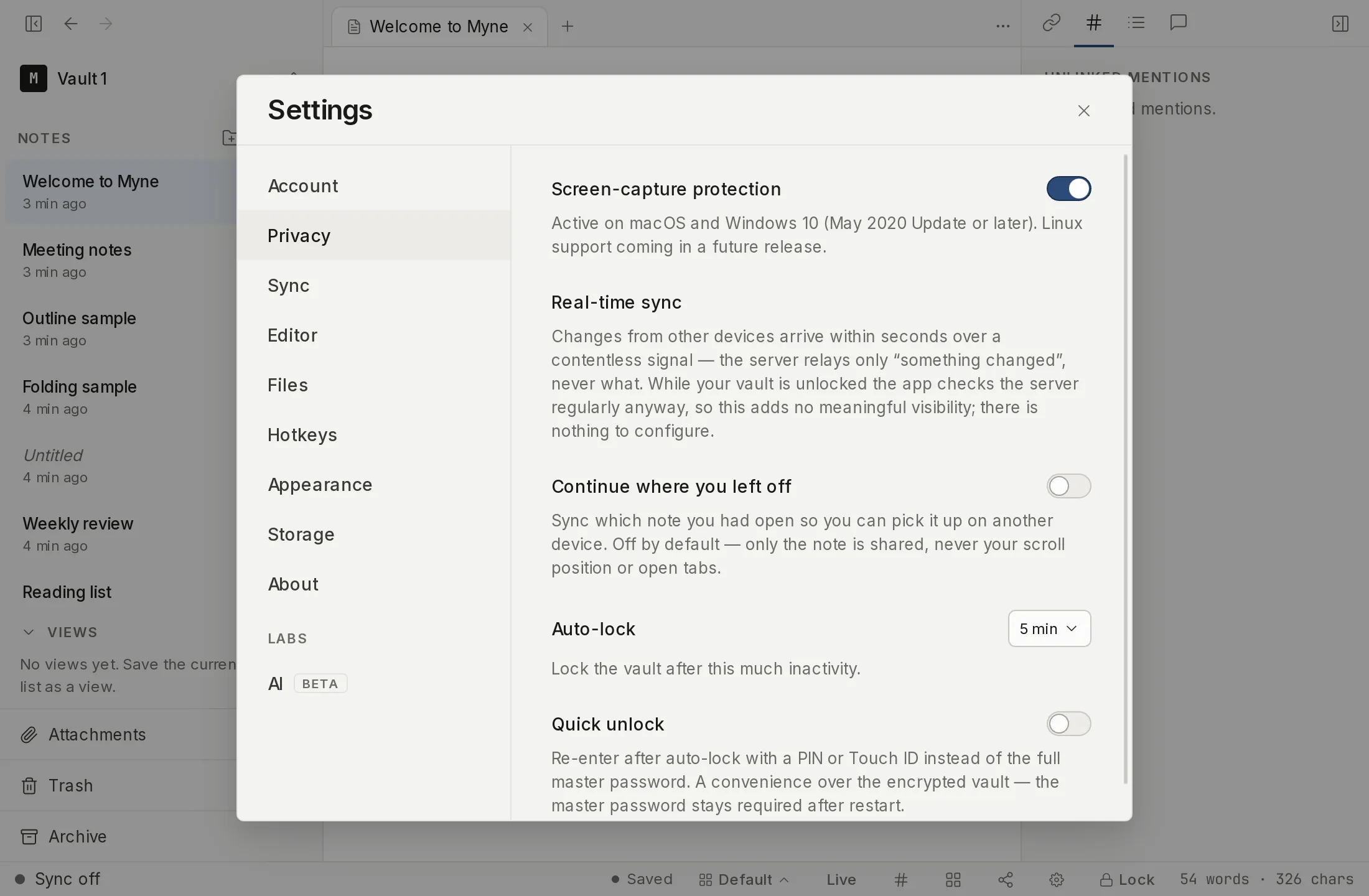Click the Settings pane vertical scrollbar
The width and height of the screenshot is (1369, 896).
[1125, 469]
